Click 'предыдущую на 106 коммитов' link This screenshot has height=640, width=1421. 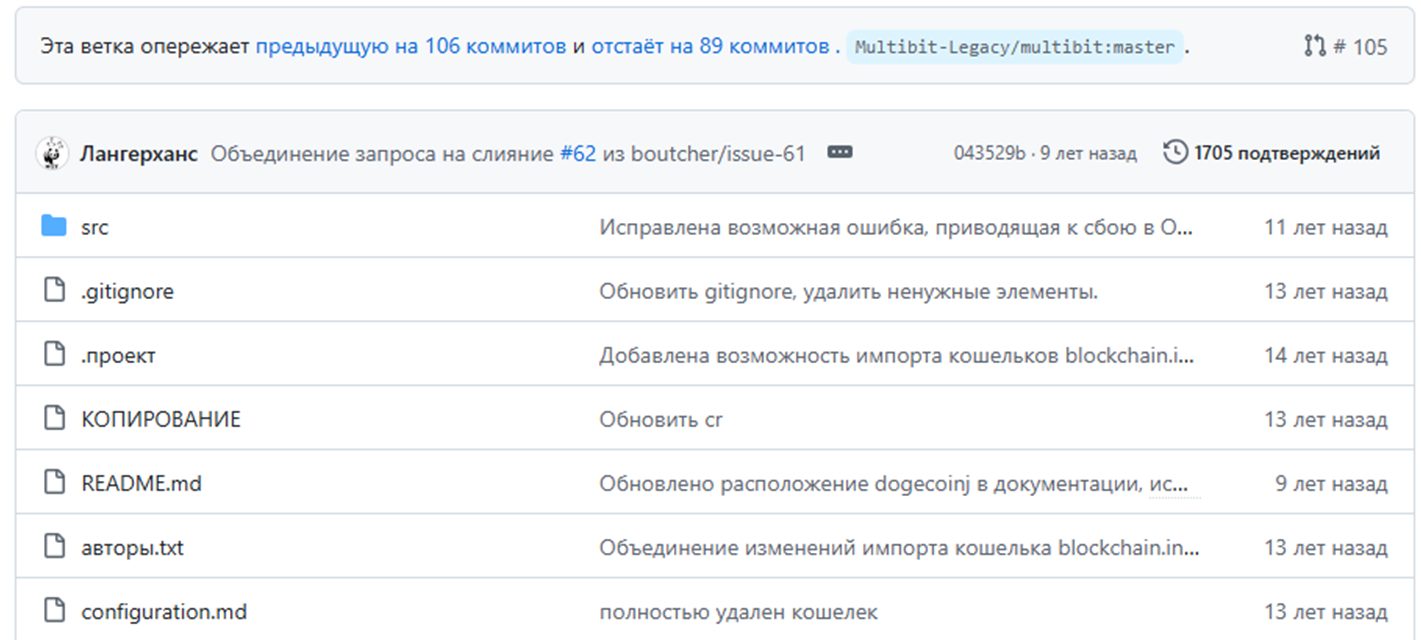[x=410, y=46]
